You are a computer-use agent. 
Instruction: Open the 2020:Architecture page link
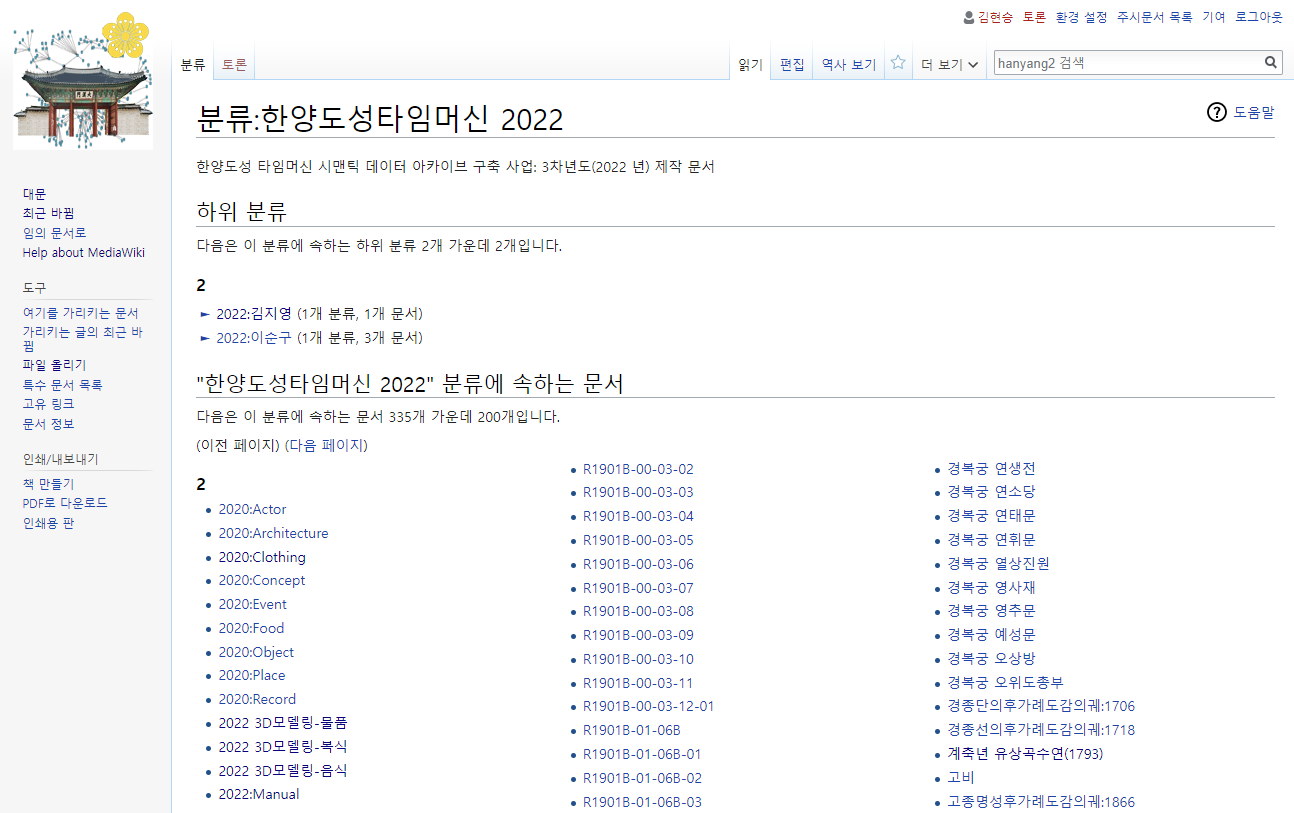click(x=273, y=533)
